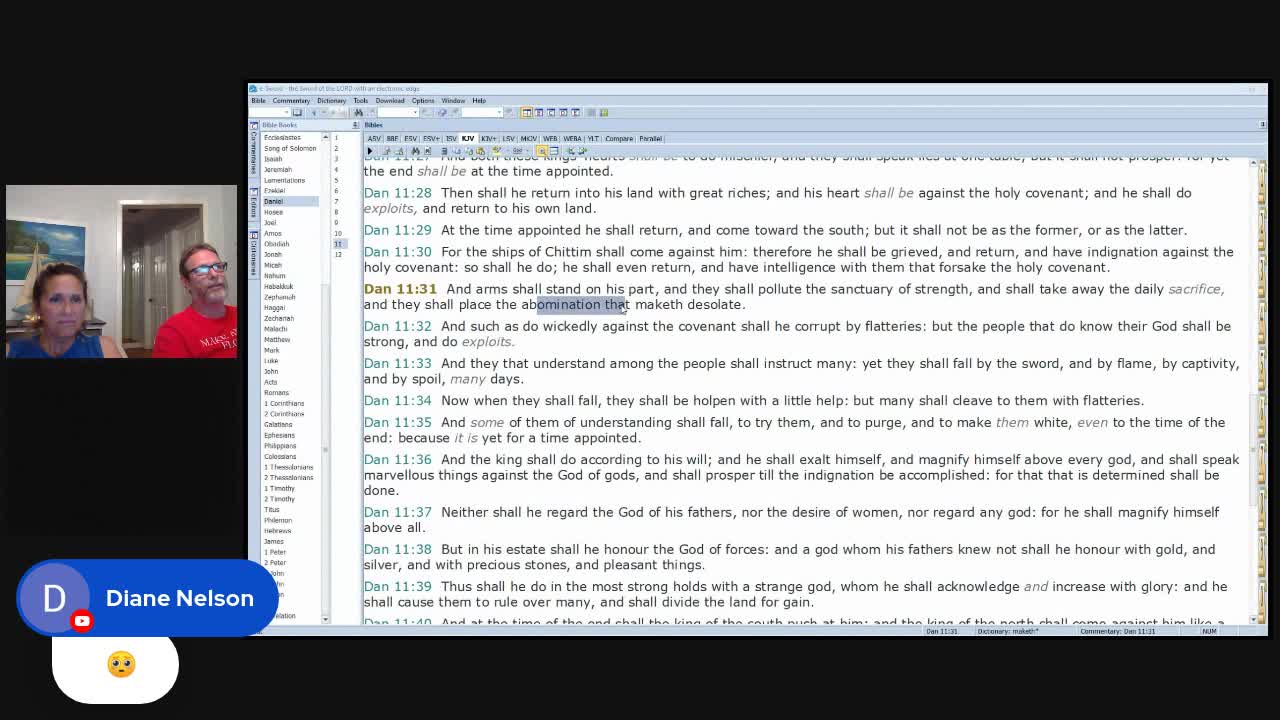The image size is (1280, 720).
Task: Switch to the ASV Bible tab
Action: click(374, 139)
